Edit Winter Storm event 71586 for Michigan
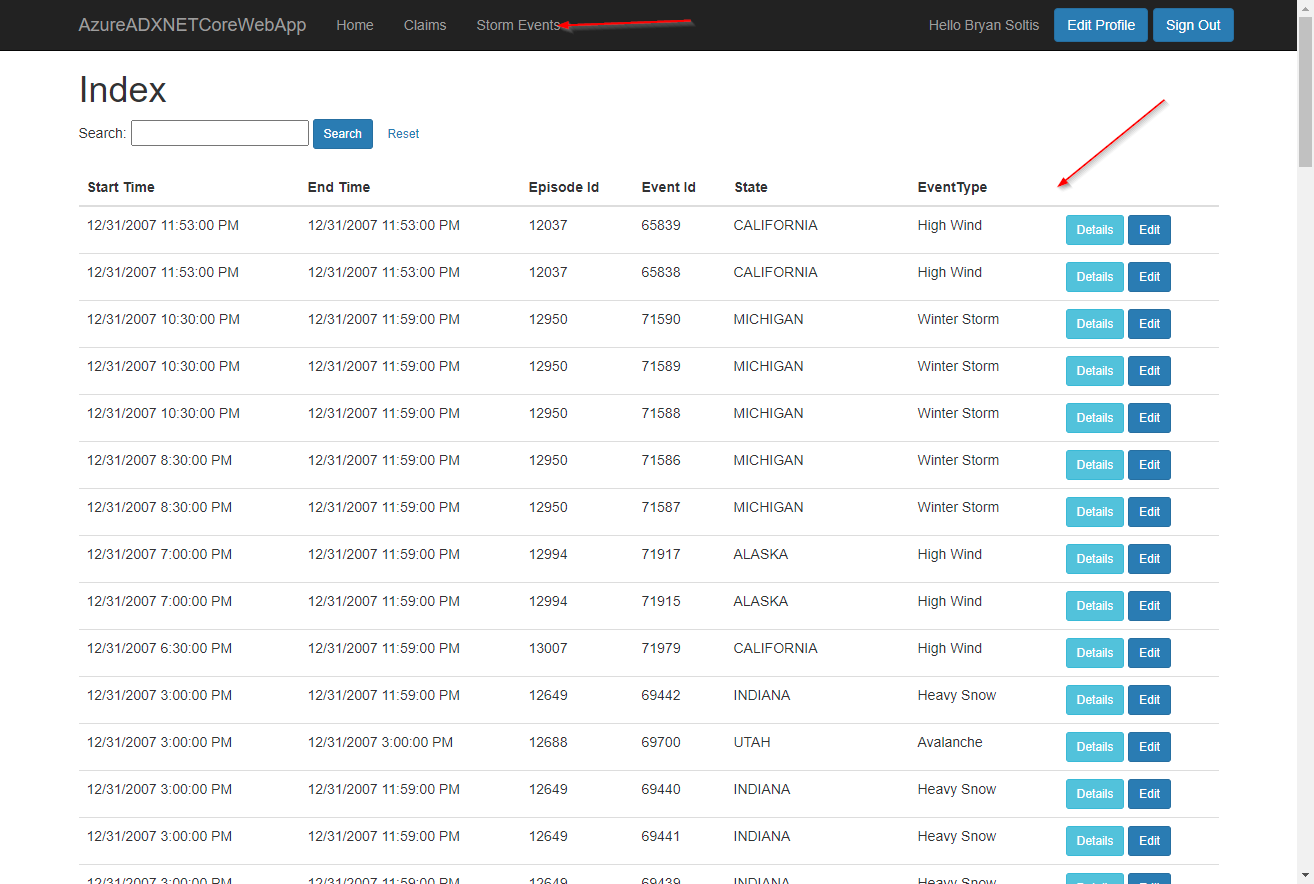Image resolution: width=1314 pixels, height=884 pixels. pyautogui.click(x=1149, y=465)
